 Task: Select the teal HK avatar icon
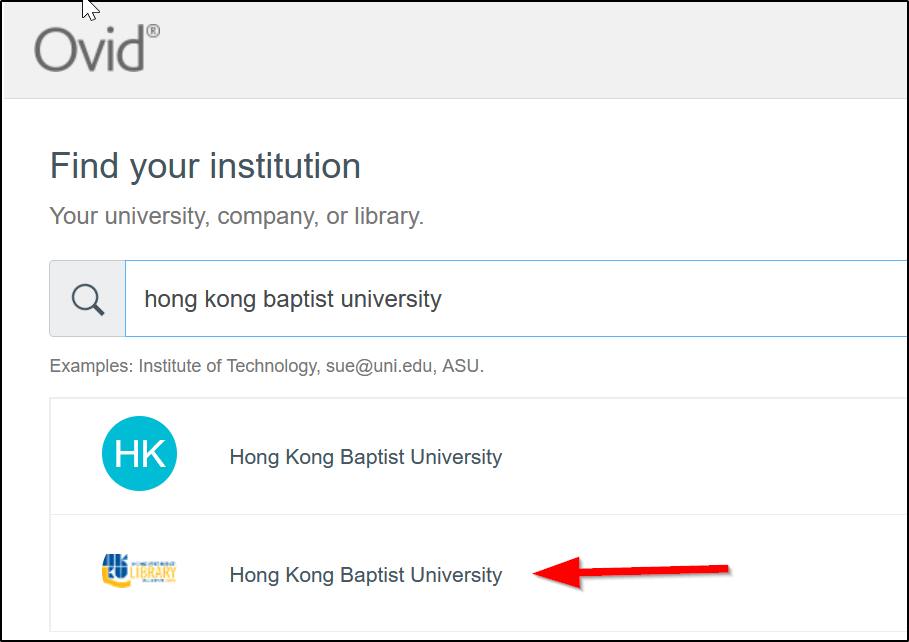139,453
